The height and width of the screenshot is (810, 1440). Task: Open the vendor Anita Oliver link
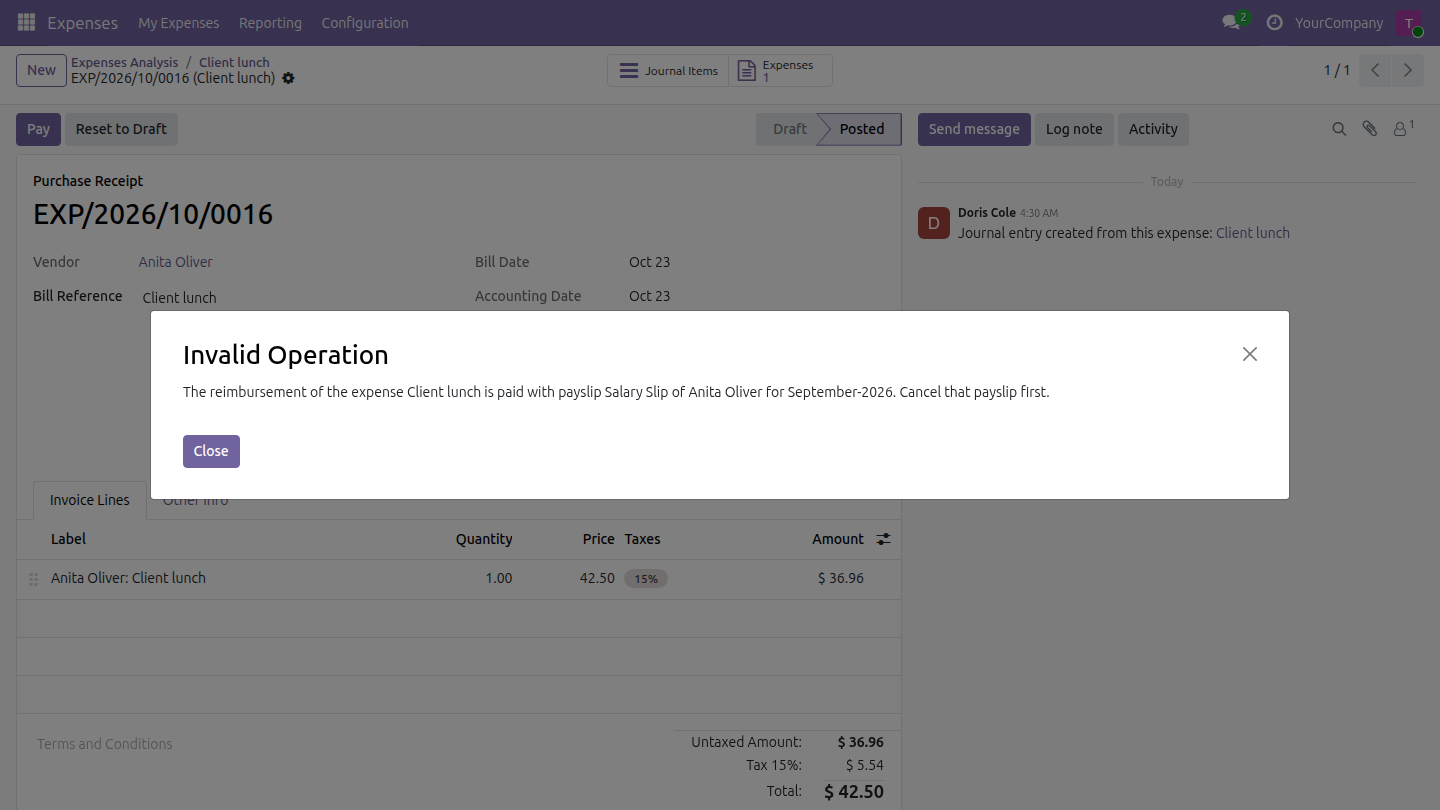176,262
